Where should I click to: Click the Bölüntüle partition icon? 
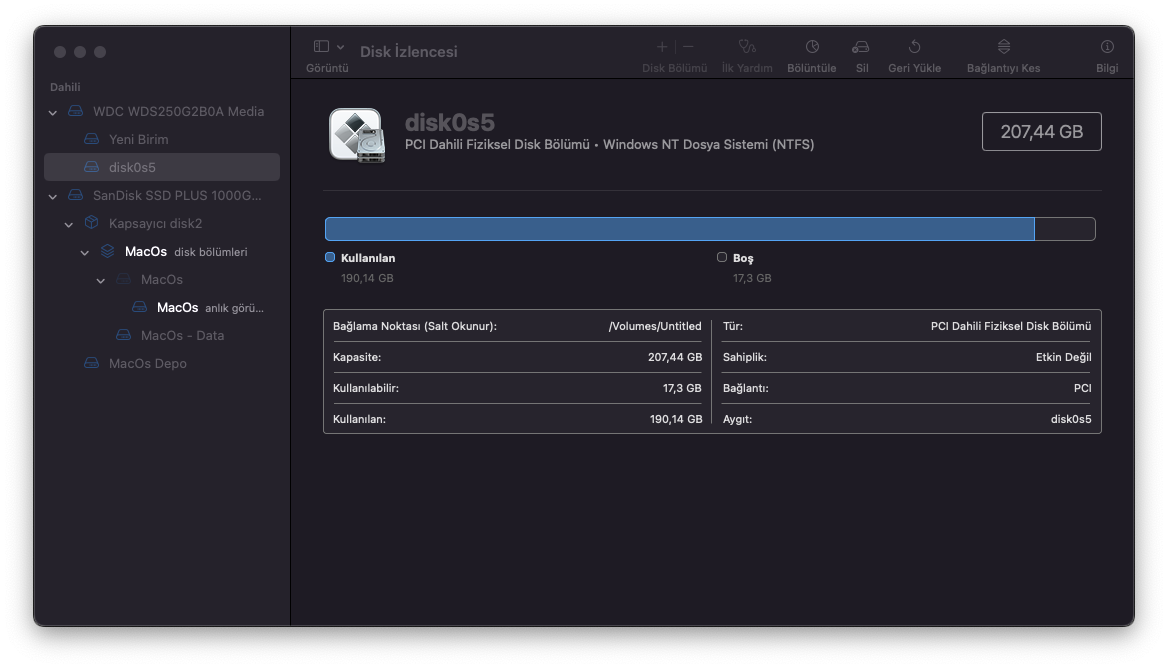(812, 47)
